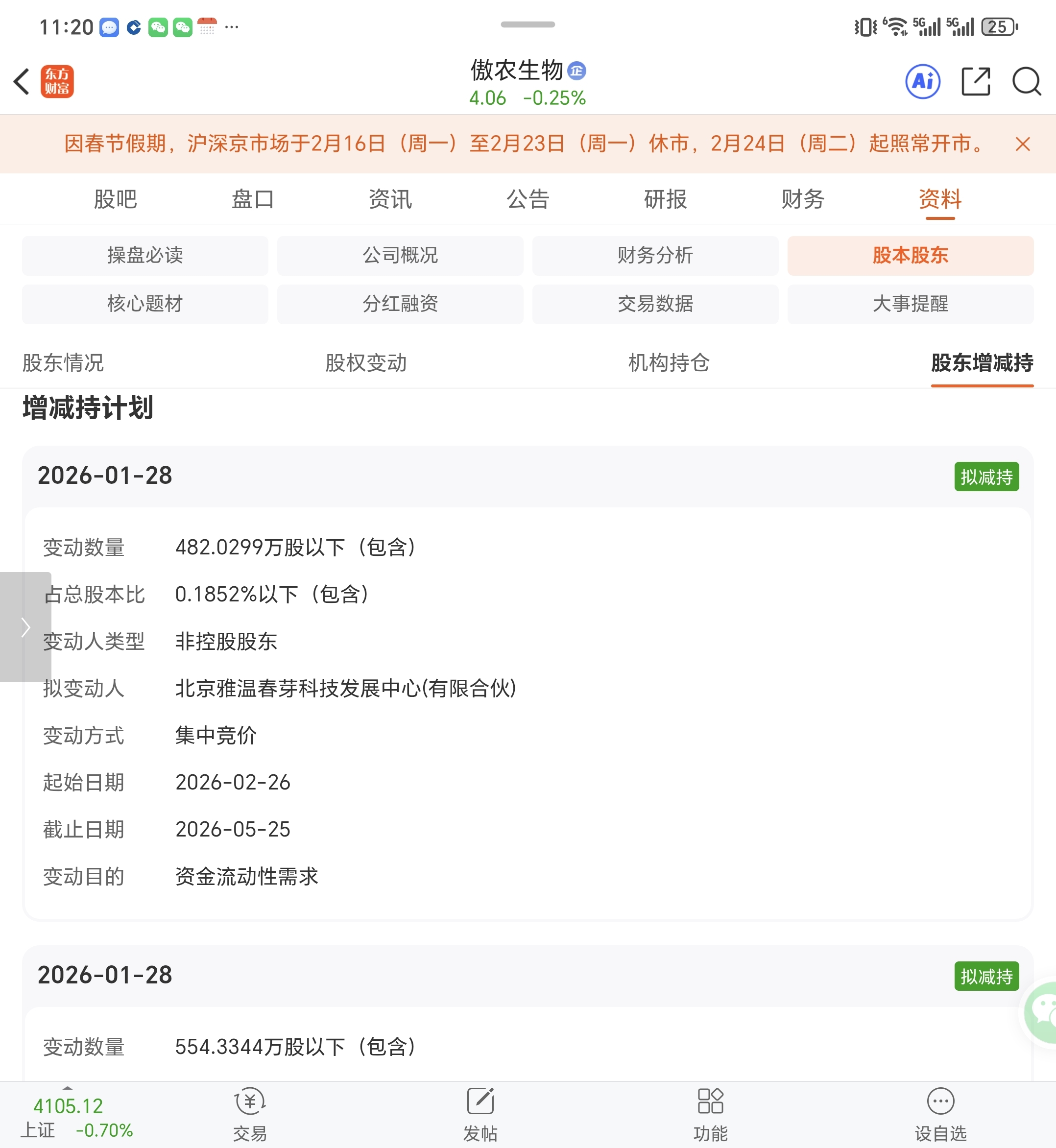
Task: Switch to the 股吧 tab
Action: (x=116, y=199)
